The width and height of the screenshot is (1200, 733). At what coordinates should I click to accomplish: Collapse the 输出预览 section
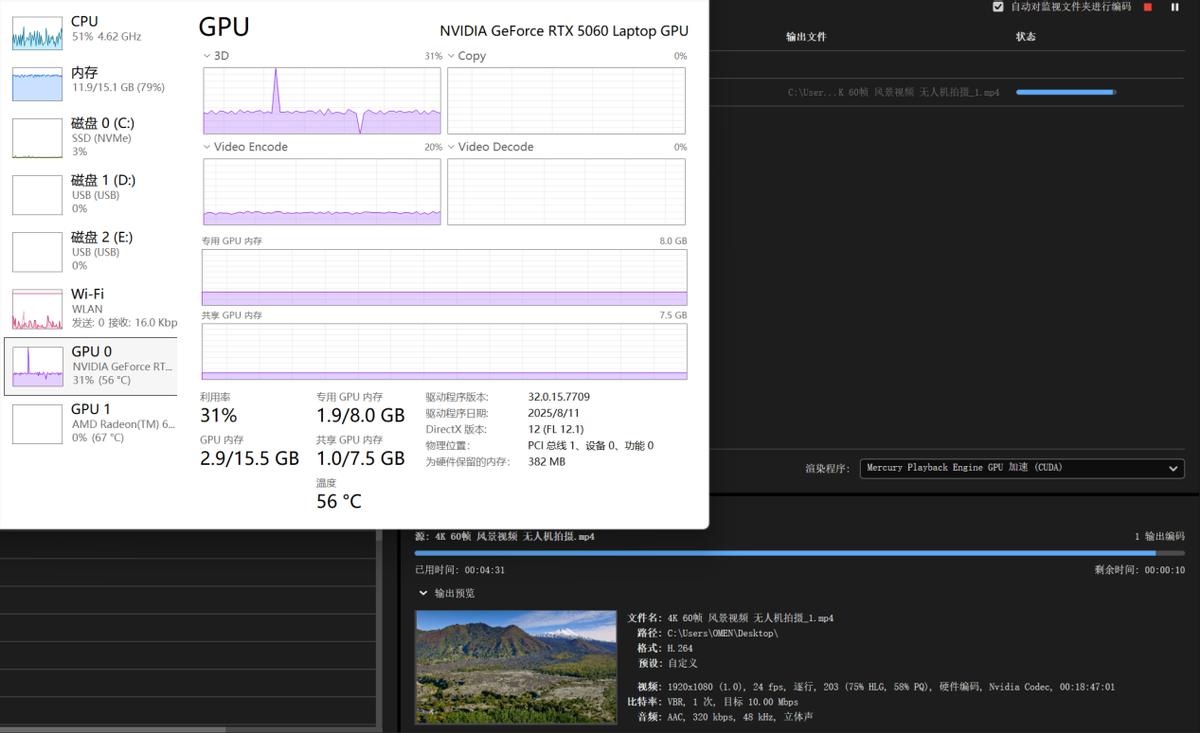[x=422, y=593]
